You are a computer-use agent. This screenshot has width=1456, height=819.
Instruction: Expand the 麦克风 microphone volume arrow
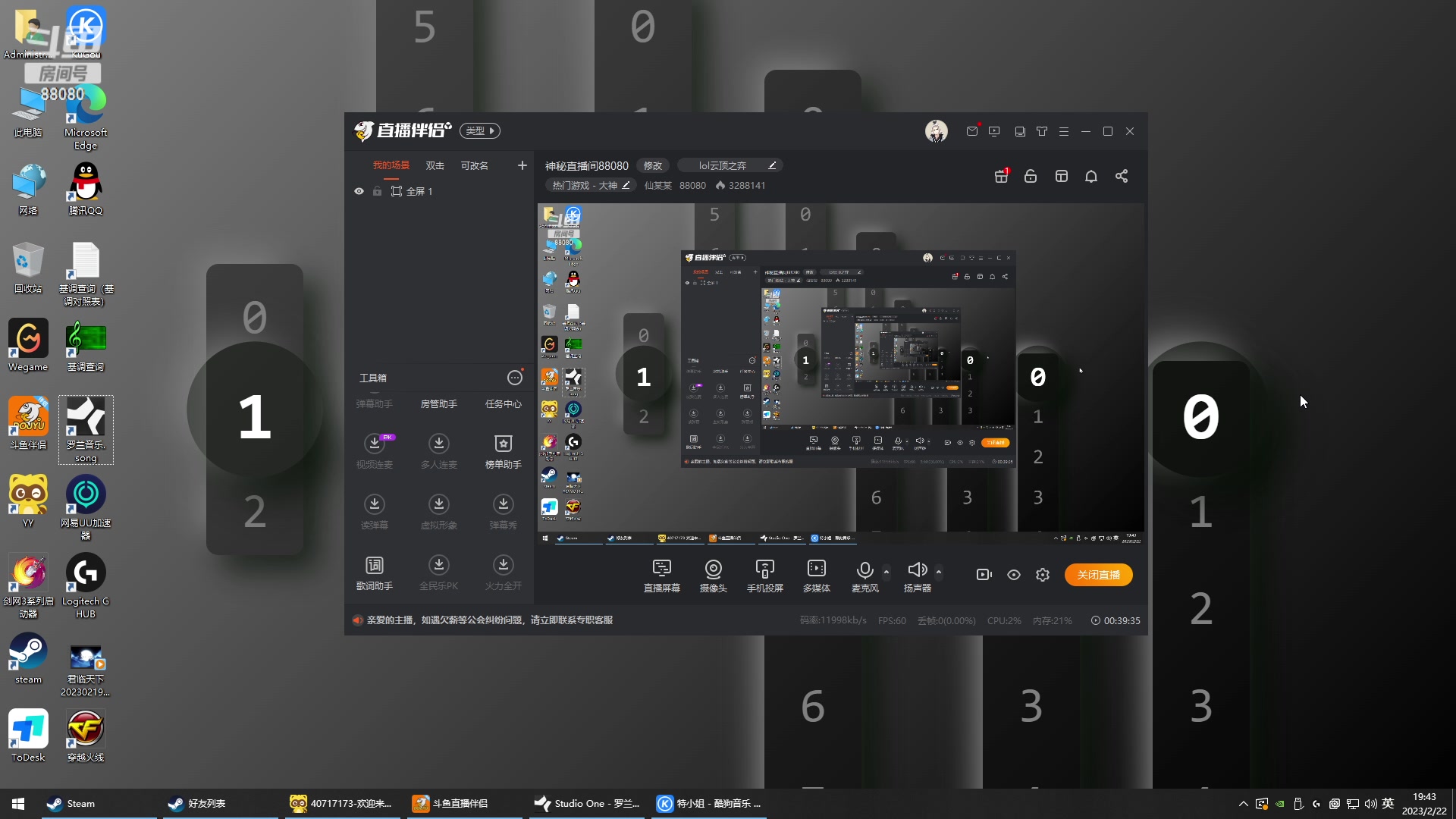coord(886,571)
